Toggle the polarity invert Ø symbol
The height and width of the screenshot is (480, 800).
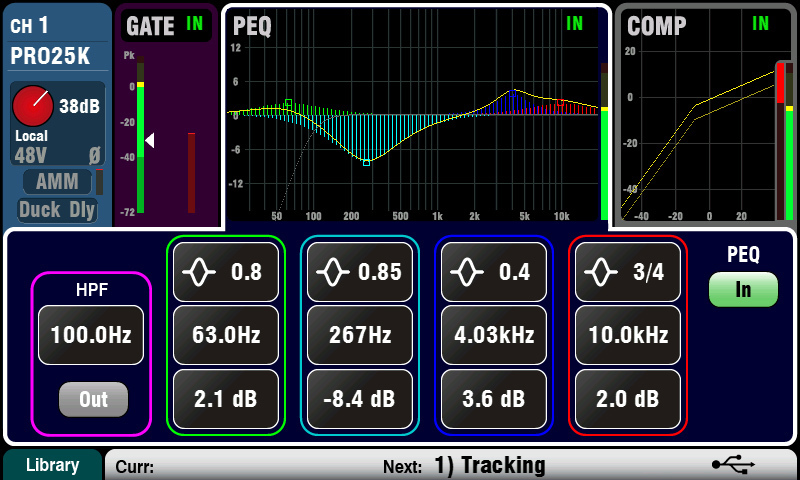tap(93, 155)
